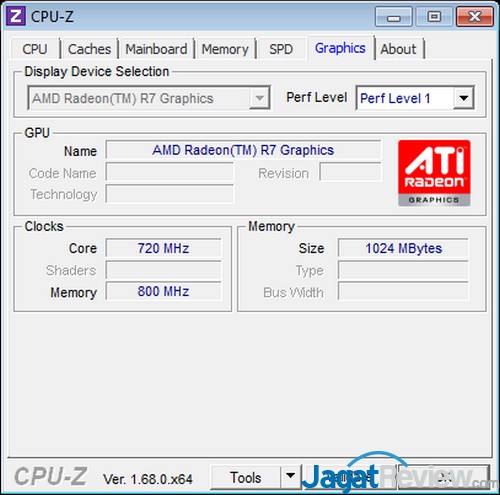Screen dimensions: 500x495
Task: Click the Tools button
Action: coord(246,477)
